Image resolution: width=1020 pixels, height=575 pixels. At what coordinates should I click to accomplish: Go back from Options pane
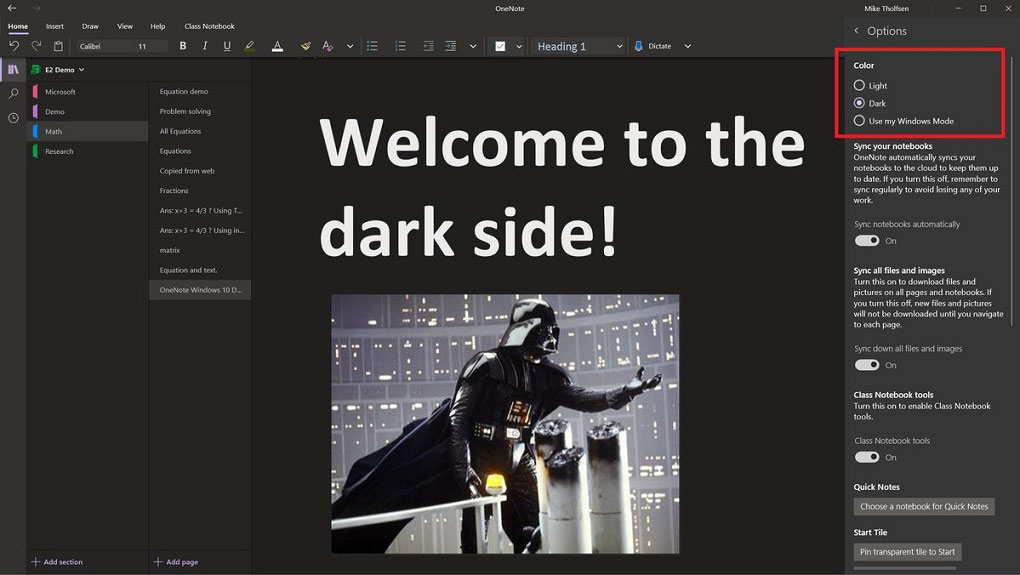[857, 31]
